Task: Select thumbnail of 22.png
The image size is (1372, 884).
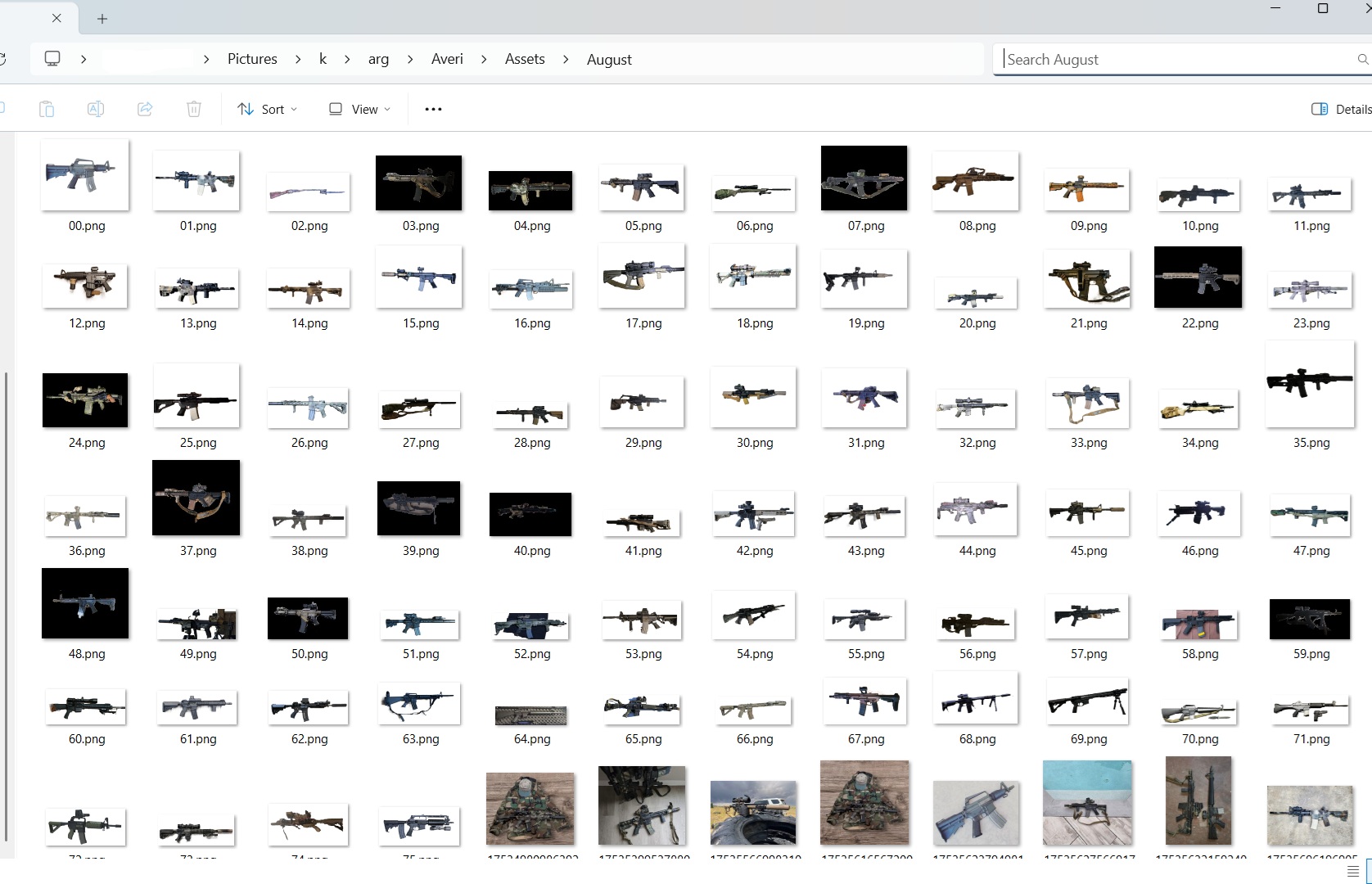Action: (x=1198, y=277)
